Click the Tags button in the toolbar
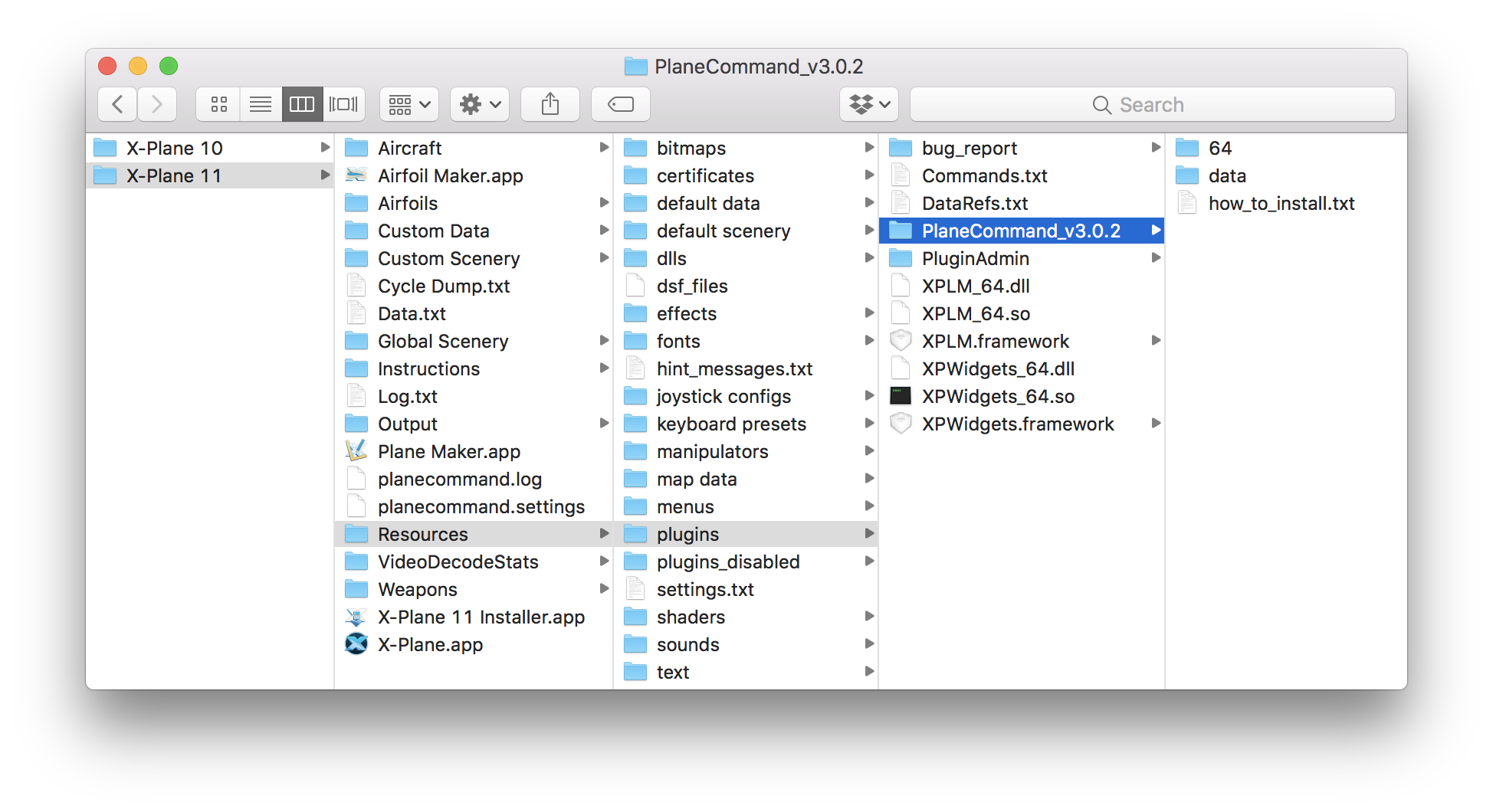 (x=620, y=104)
